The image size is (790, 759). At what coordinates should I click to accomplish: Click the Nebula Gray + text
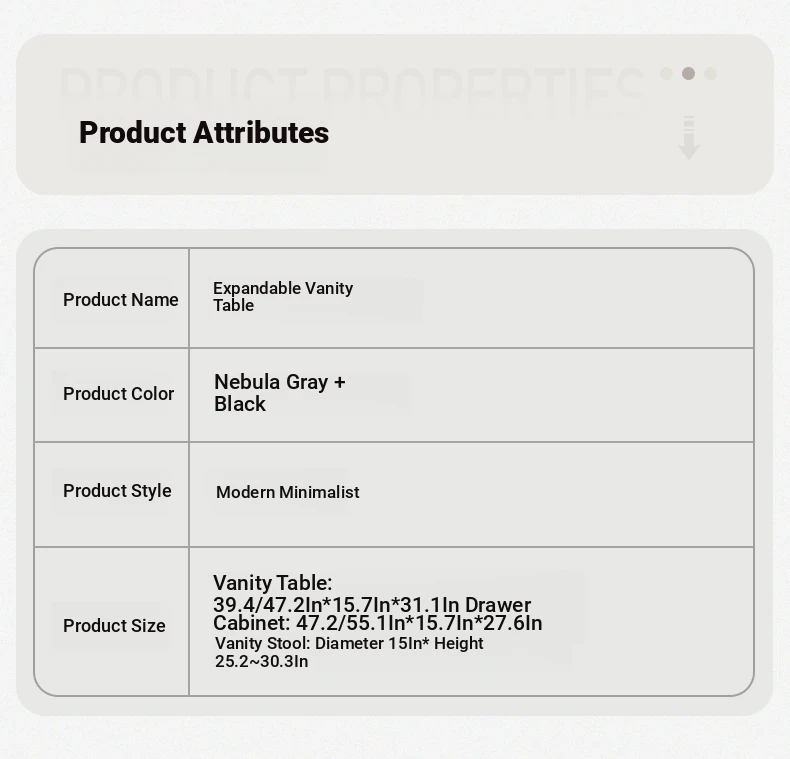point(279,382)
